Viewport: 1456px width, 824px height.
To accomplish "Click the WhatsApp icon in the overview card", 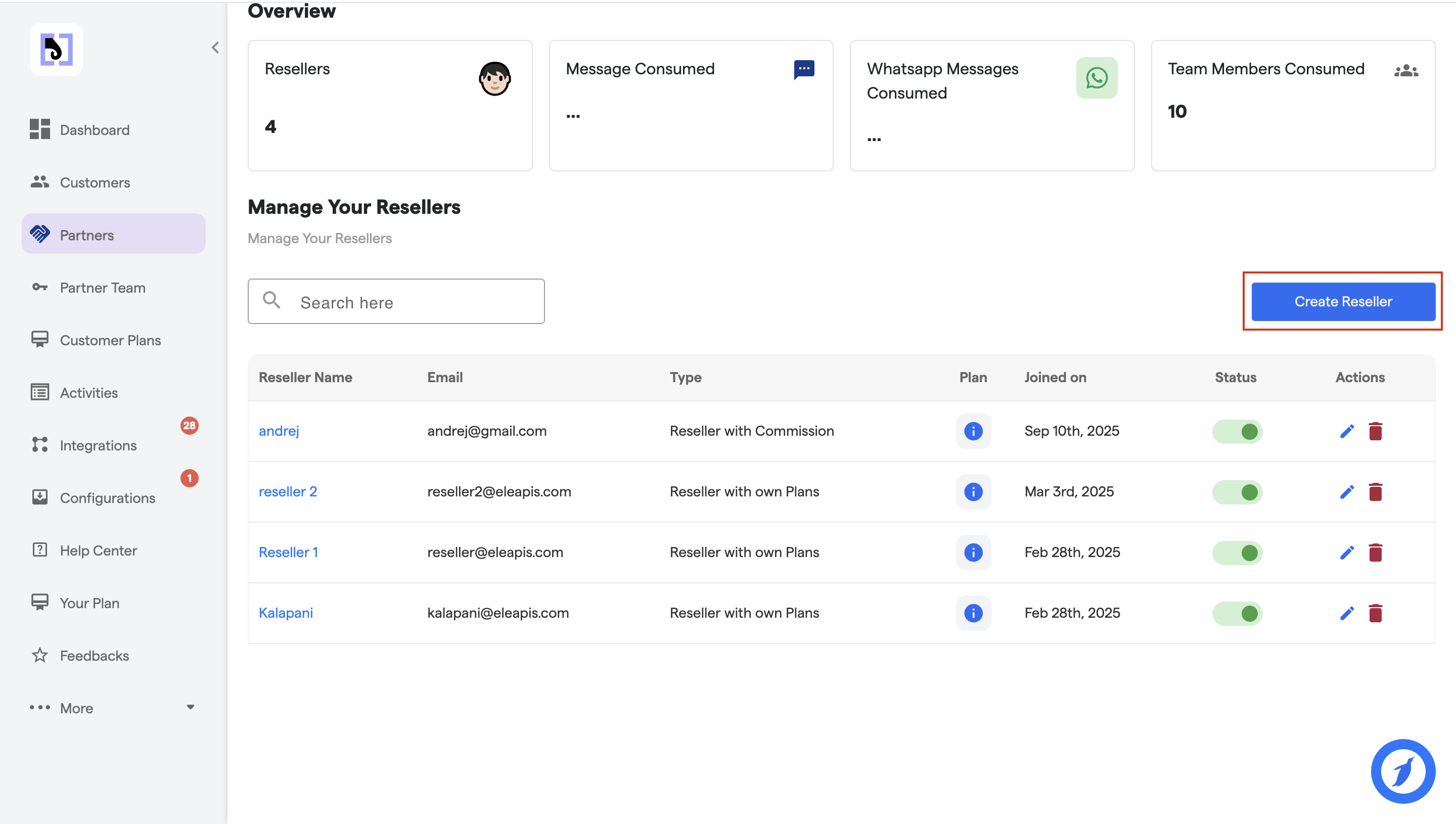I will (1096, 78).
